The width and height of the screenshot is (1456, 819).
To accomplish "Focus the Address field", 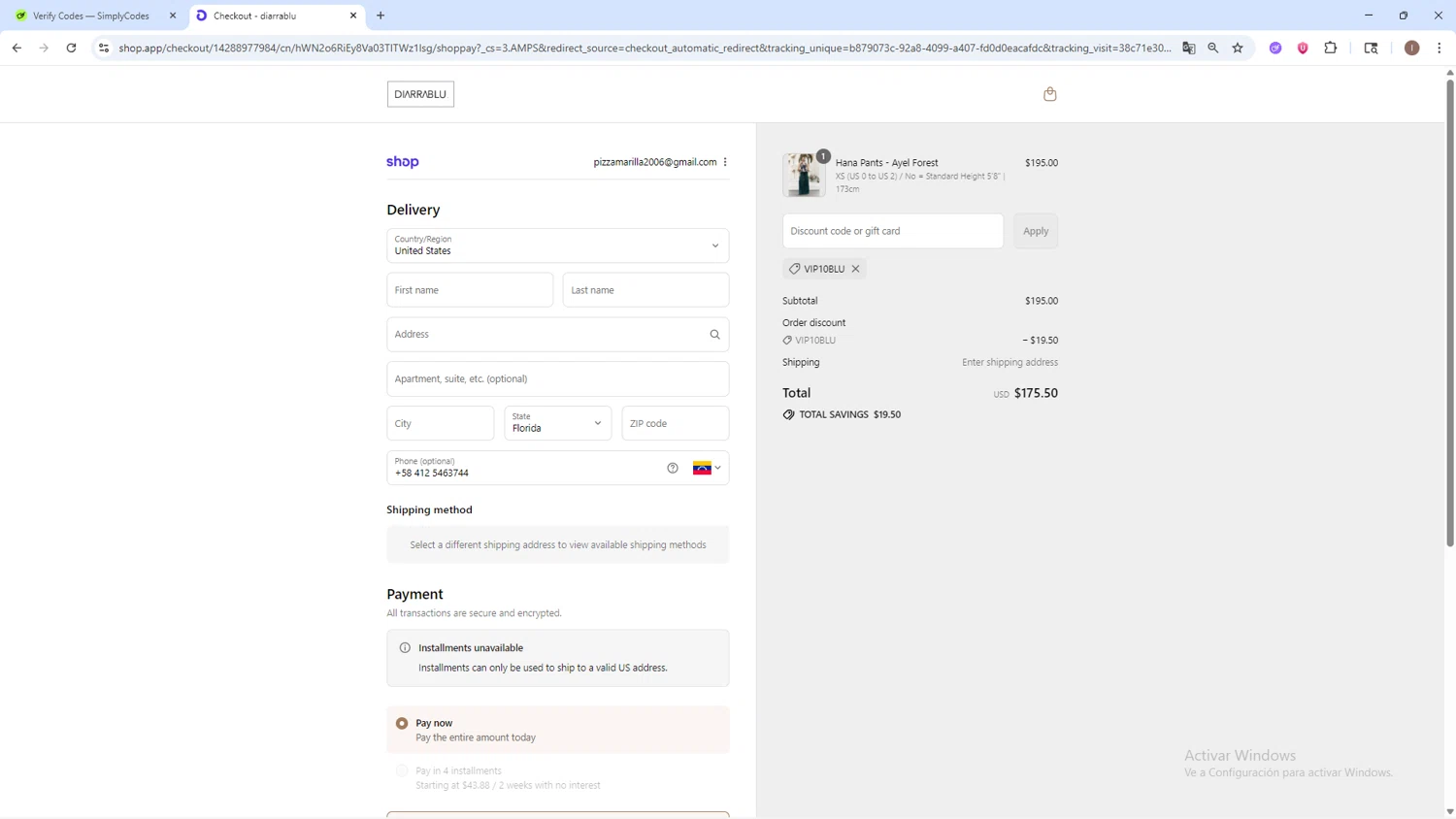I will point(558,335).
